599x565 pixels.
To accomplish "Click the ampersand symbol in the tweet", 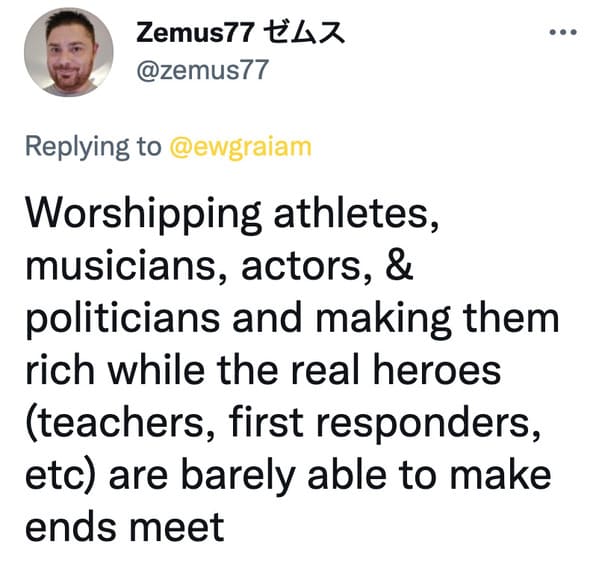I will point(399,265).
